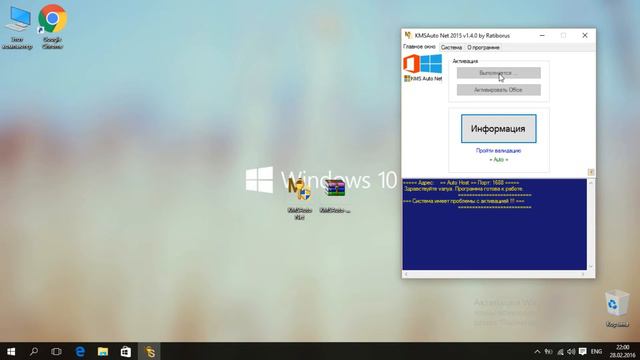Screen dimensions: 640x360
Task: Open File Explorer from the taskbar
Action: pos(102,351)
